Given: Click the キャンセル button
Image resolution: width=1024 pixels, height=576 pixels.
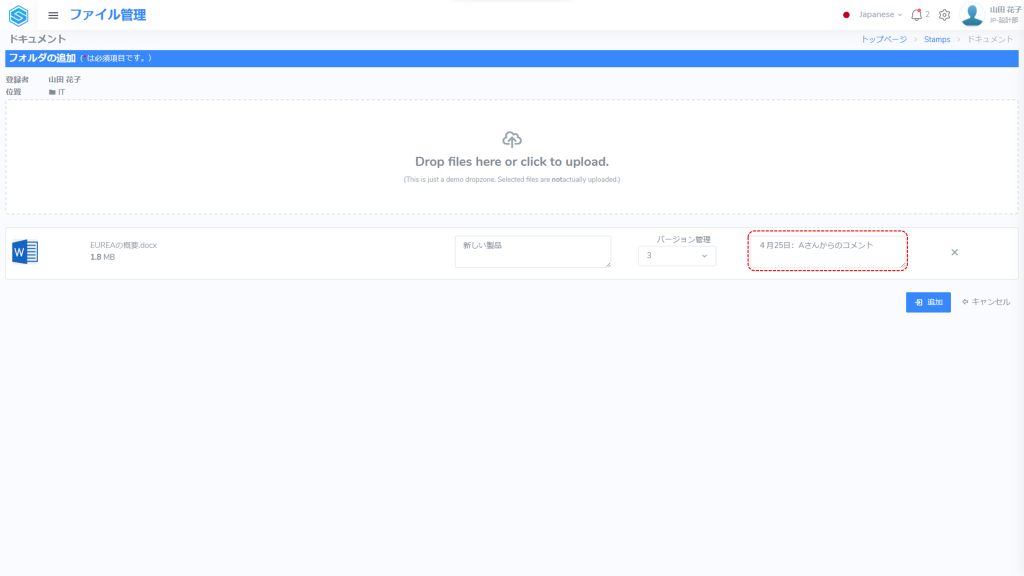Looking at the screenshot, I should click(x=985, y=302).
